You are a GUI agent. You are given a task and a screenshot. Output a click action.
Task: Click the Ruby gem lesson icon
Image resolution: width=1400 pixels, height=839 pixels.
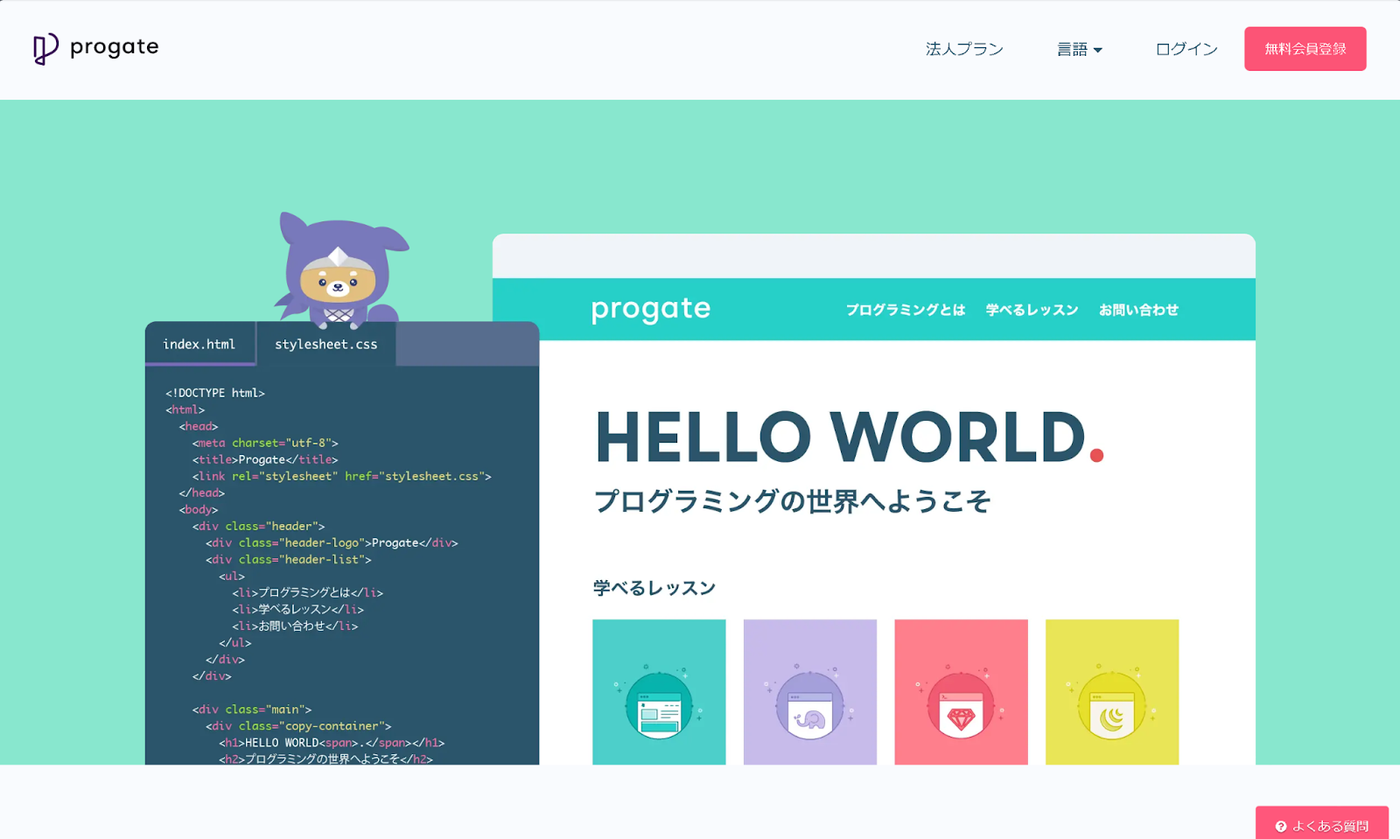(x=961, y=703)
